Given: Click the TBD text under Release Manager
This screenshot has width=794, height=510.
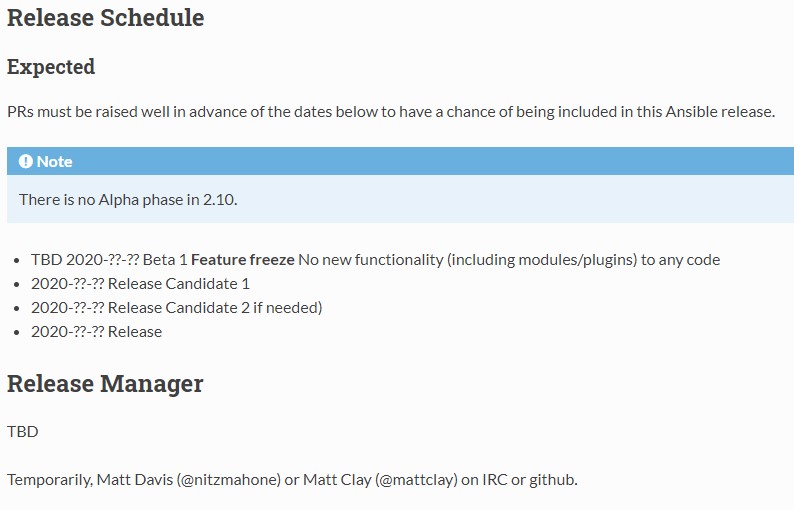Looking at the screenshot, I should click(x=23, y=431).
